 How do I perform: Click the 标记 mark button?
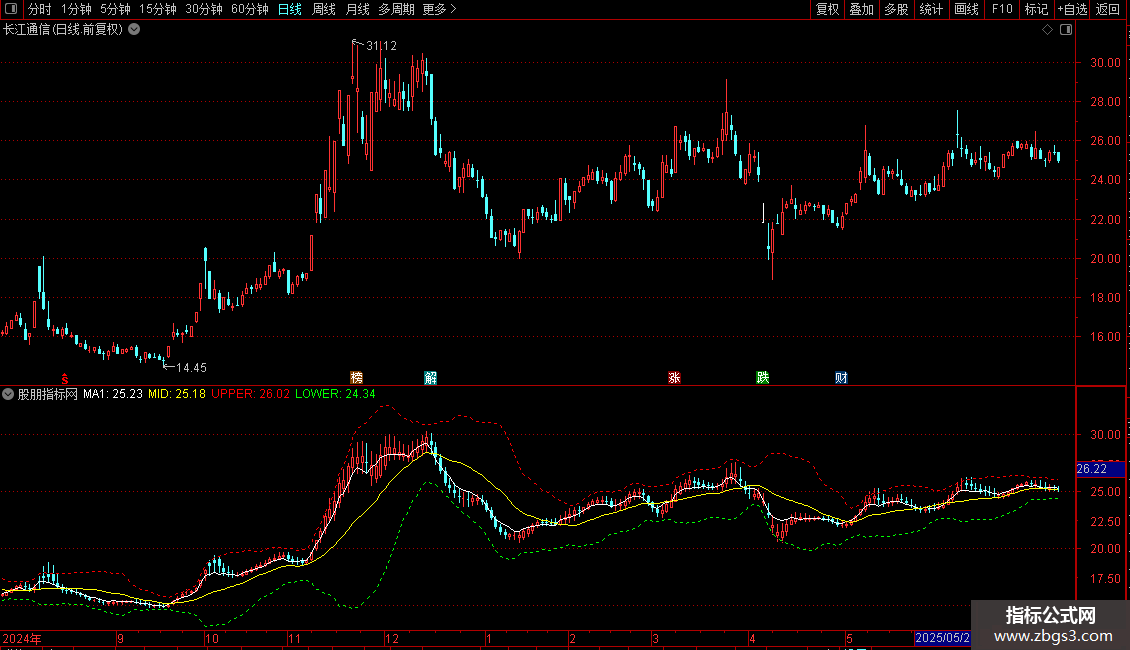[1036, 9]
